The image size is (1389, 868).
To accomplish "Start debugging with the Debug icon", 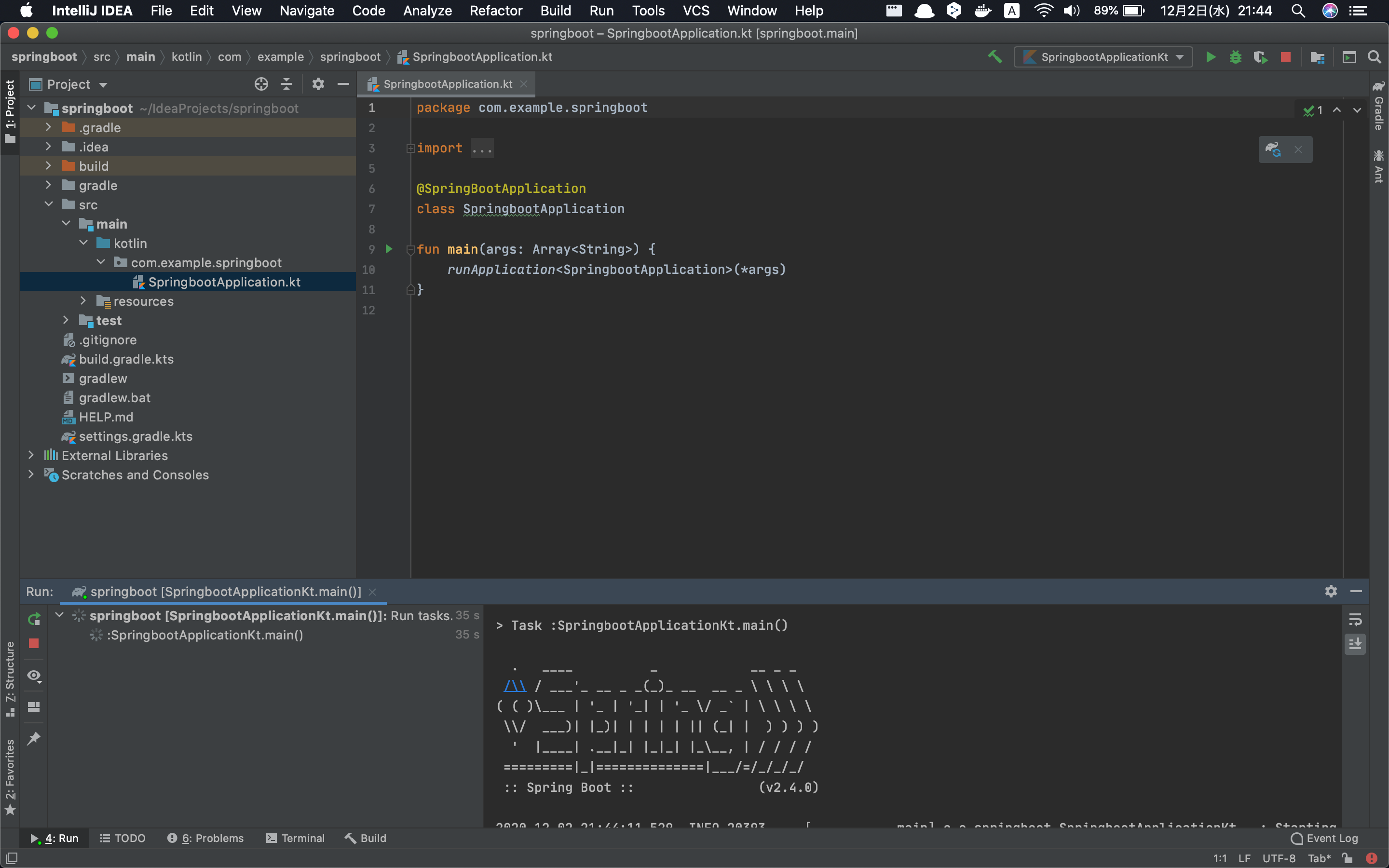I will (x=1236, y=57).
